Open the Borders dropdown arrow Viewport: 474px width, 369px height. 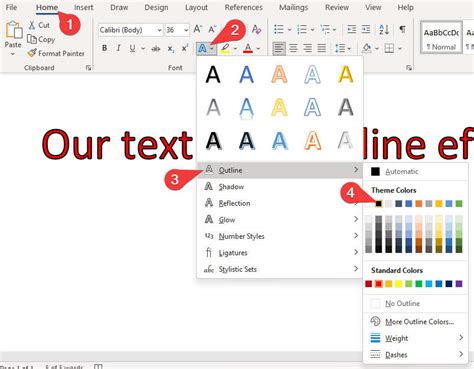tap(400, 49)
